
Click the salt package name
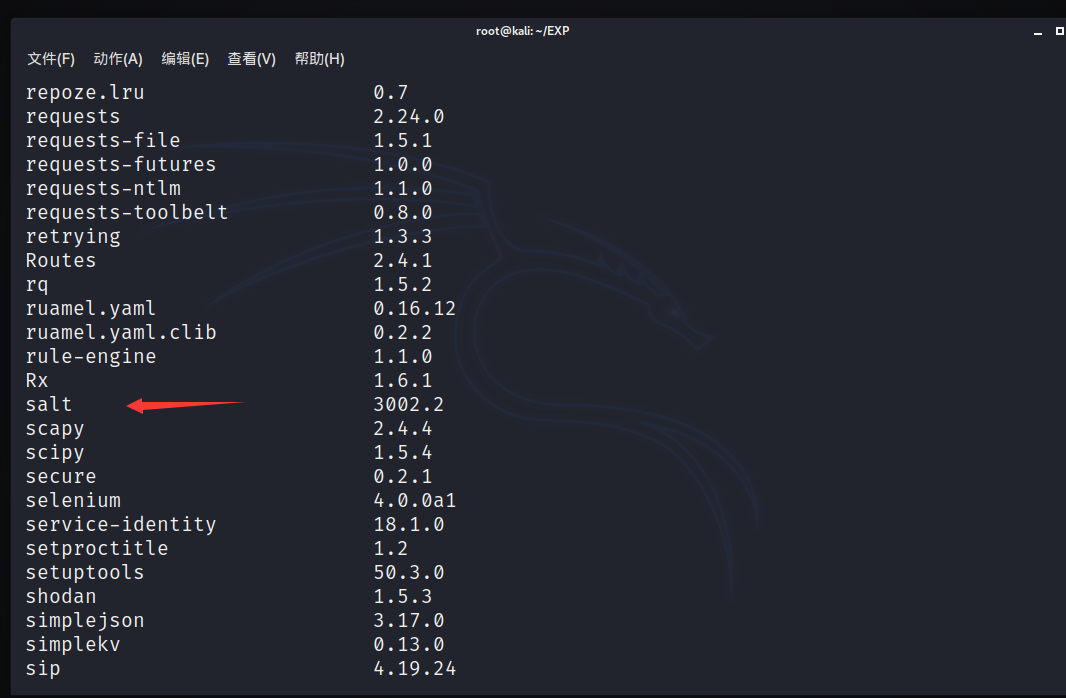49,405
